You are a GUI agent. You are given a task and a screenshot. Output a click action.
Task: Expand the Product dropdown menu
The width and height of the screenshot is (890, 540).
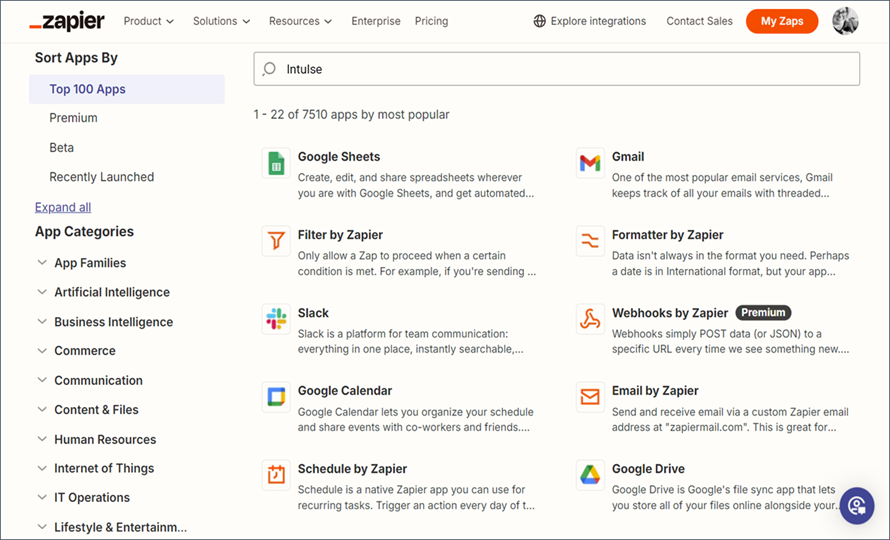click(148, 21)
